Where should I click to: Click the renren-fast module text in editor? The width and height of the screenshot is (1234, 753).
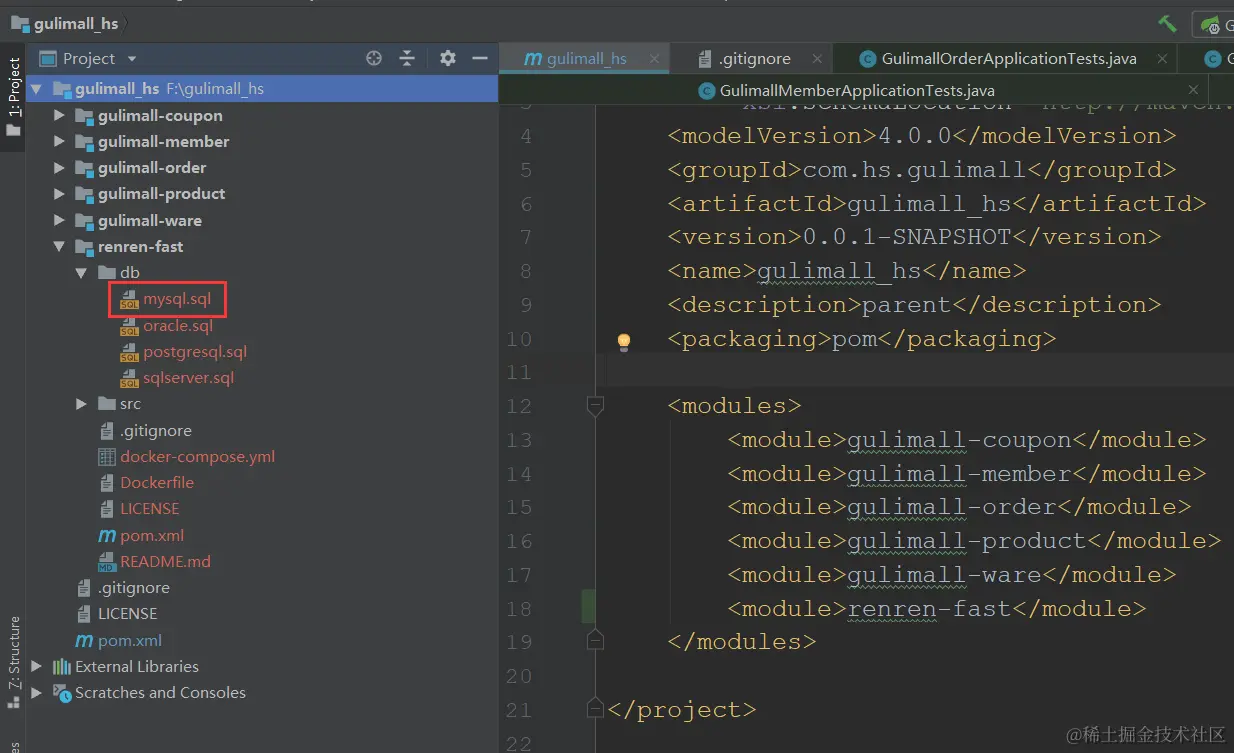click(929, 608)
